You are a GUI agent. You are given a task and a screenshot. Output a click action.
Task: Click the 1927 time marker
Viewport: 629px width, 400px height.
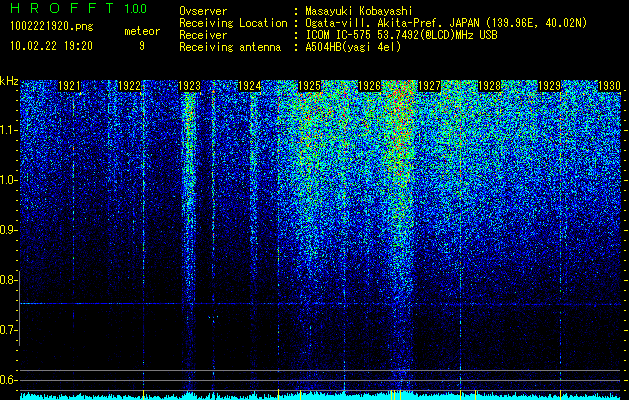429,86
